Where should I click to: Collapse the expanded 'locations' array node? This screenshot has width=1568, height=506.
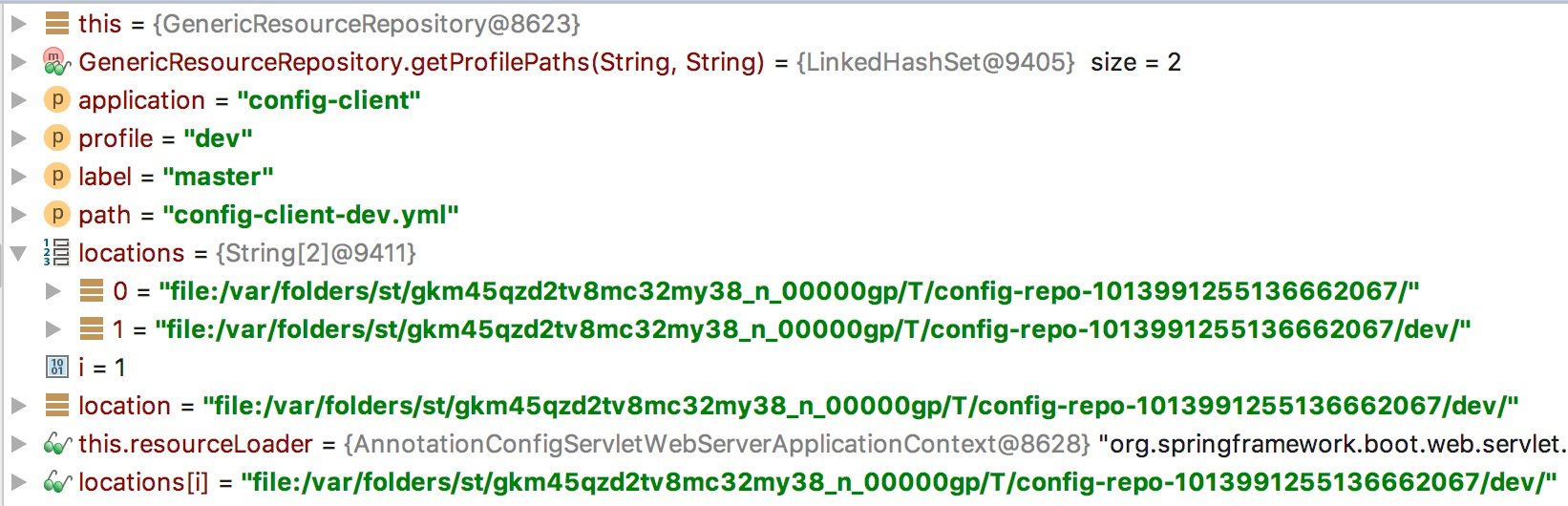click(x=18, y=253)
